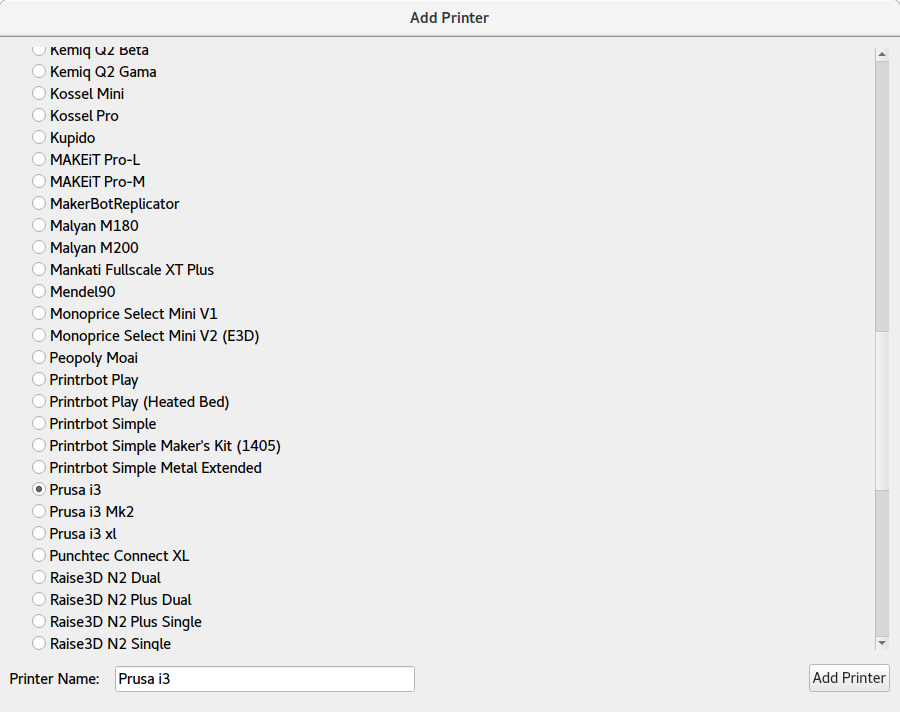Select the Prusa i3 Mk2 option
The width and height of the screenshot is (900, 712).
point(39,512)
